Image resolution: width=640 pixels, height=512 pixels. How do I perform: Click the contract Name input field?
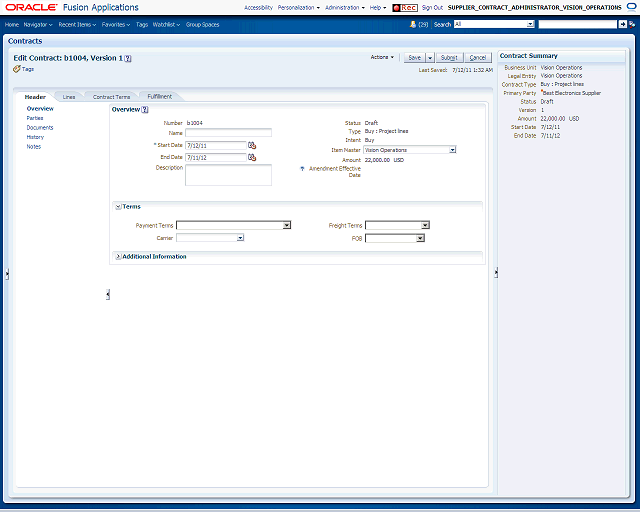(228, 133)
